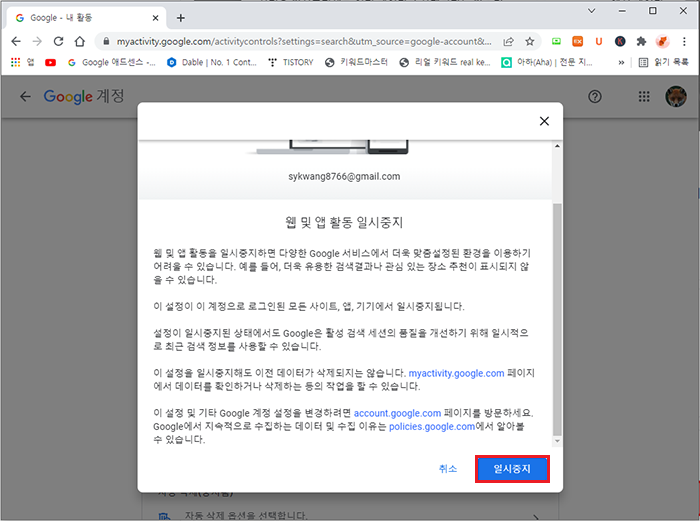Image resolution: width=700 pixels, height=521 pixels.
Task: Open the Apps grid bookmark
Action: (22, 63)
